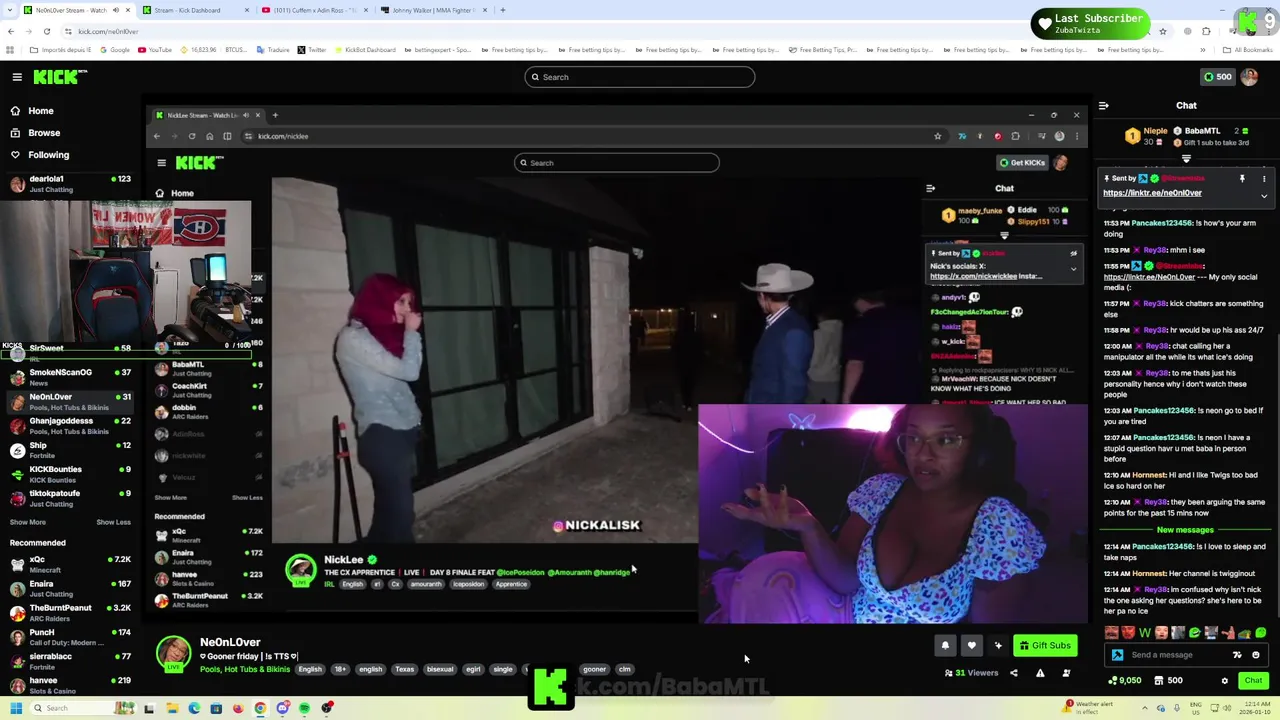Open the Following section in the sidebar
Image resolution: width=1280 pixels, height=720 pixels.
point(48,155)
